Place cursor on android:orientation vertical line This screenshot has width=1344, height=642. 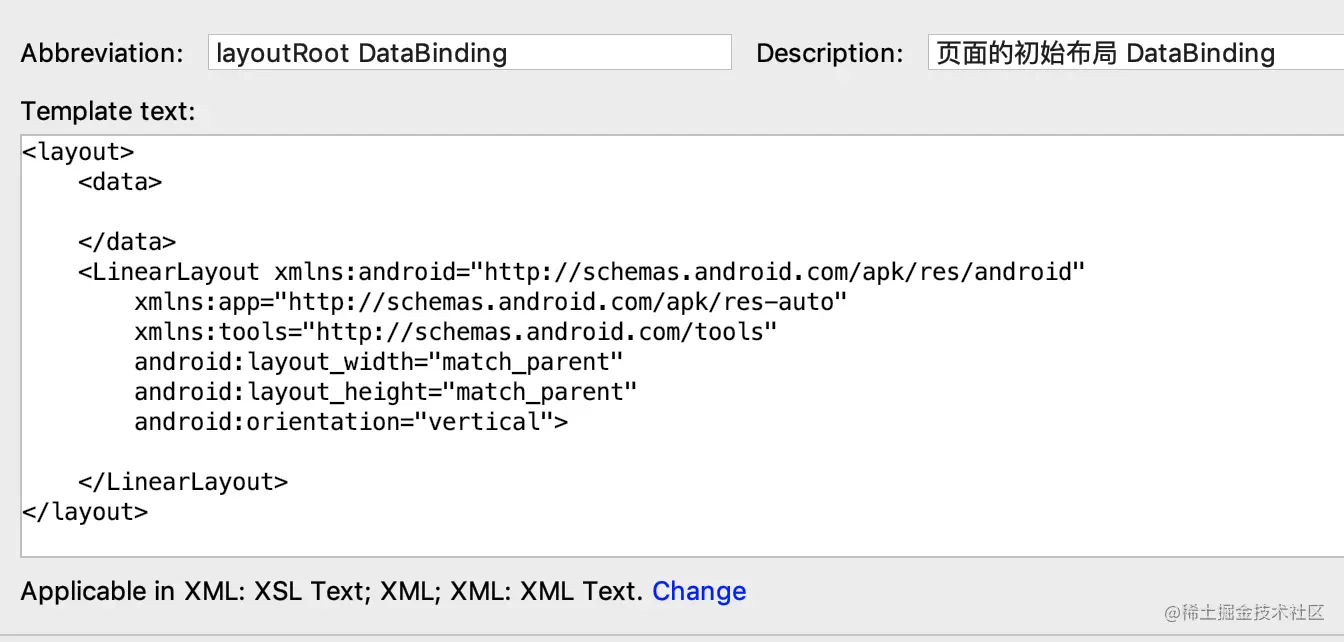click(x=350, y=422)
